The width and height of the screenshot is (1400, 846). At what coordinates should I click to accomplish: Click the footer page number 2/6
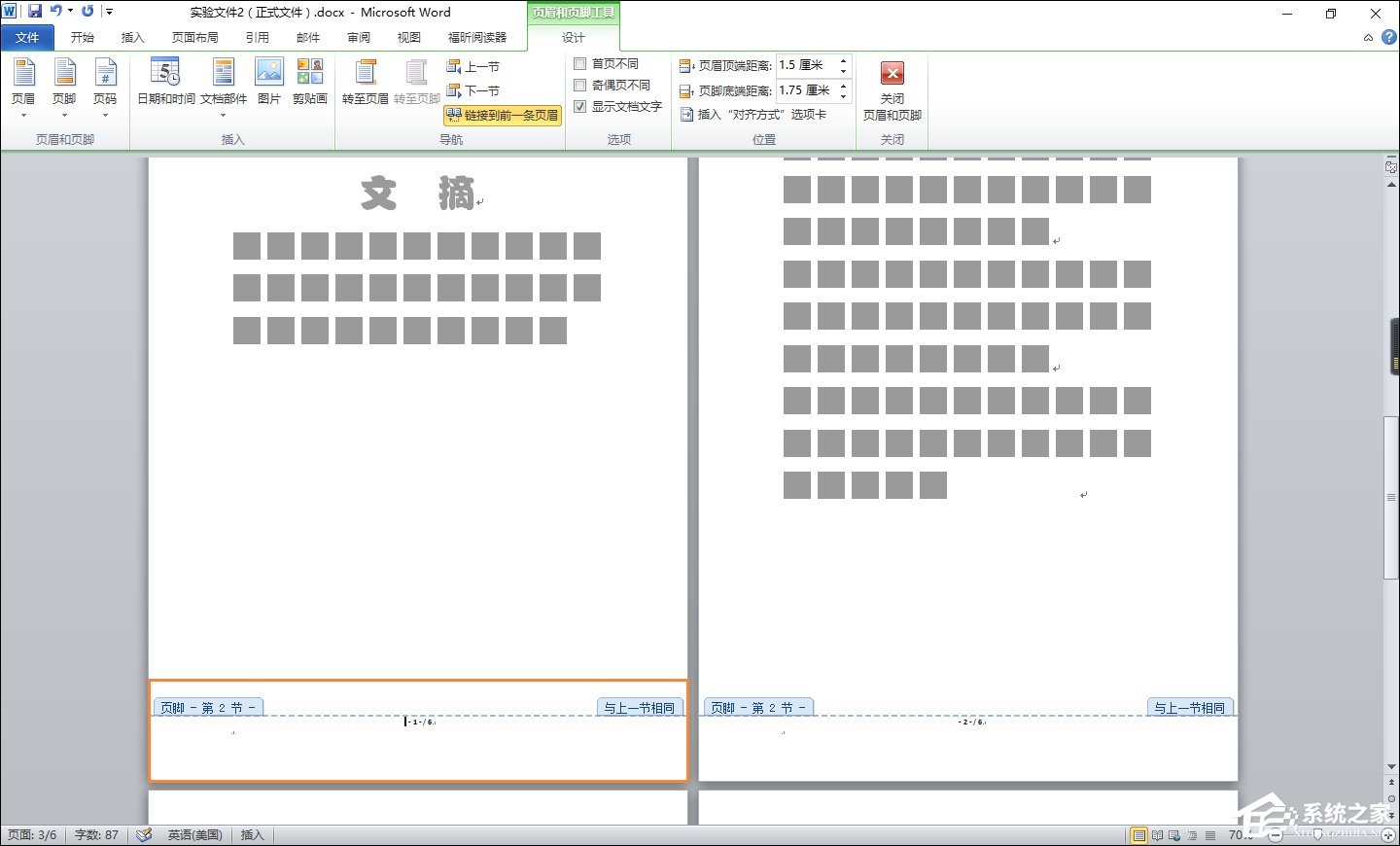pos(971,722)
